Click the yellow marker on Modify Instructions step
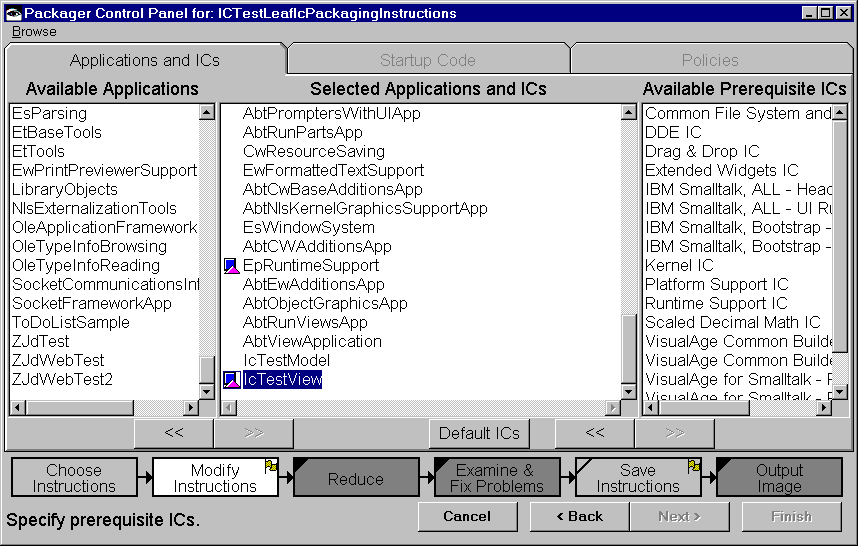 [271, 465]
